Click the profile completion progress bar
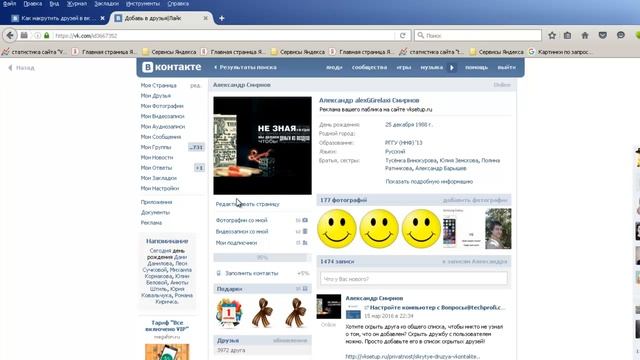 coord(262,258)
